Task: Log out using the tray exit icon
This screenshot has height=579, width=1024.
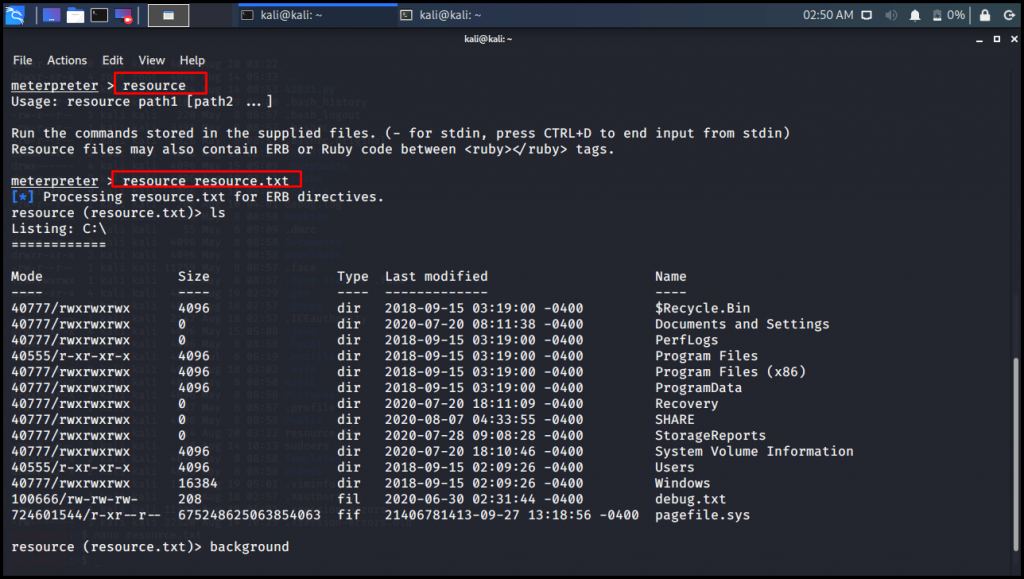Action: pos(1008,15)
